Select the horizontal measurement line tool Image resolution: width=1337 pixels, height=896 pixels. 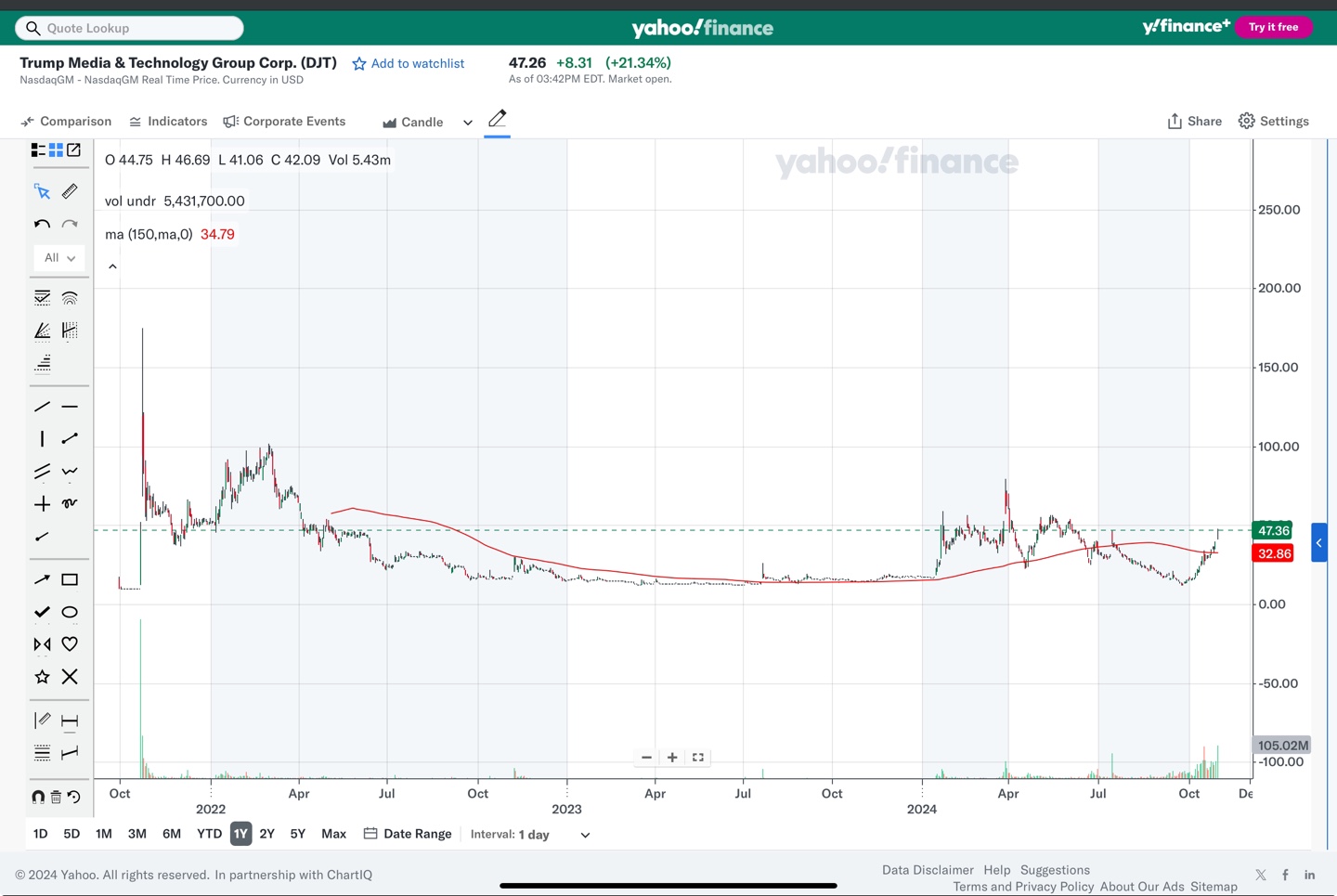(70, 721)
